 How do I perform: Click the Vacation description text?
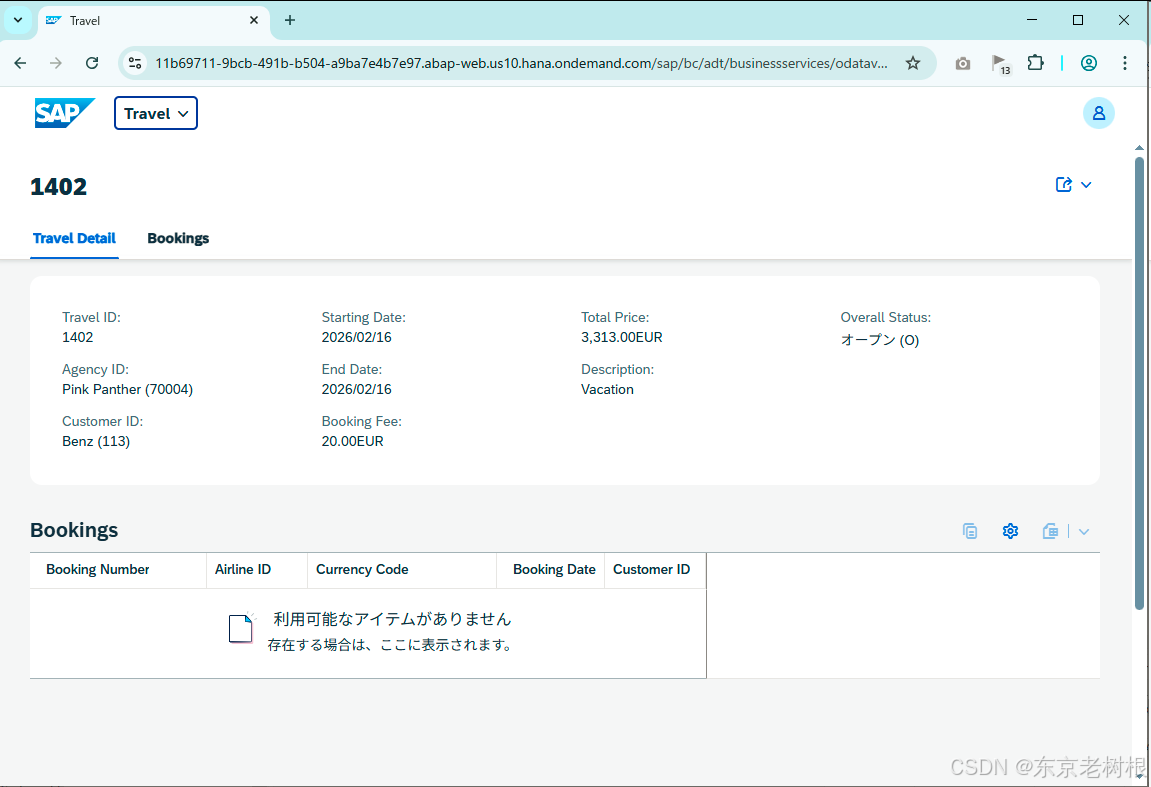click(607, 389)
